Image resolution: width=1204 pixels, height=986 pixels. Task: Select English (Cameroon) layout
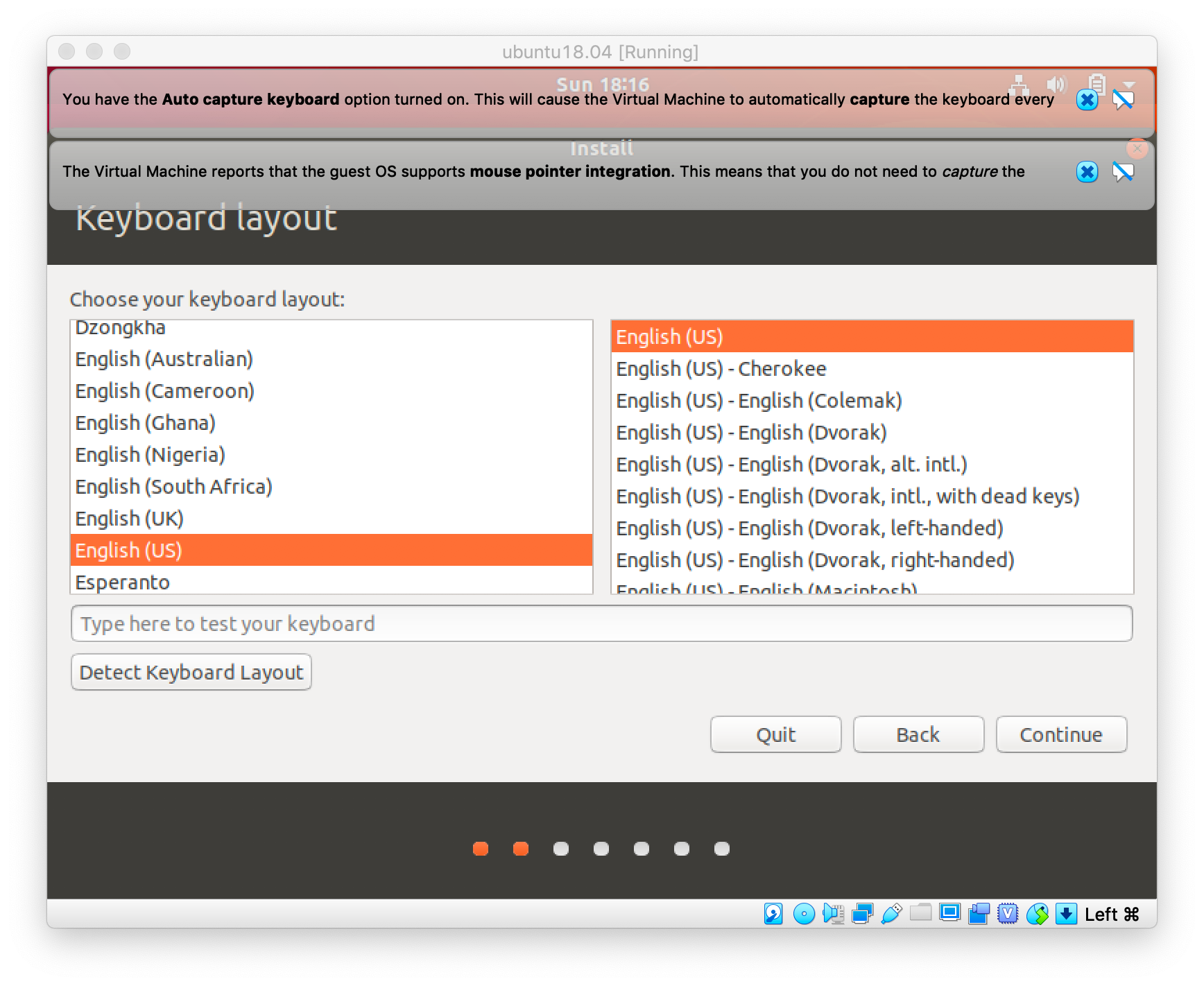pos(332,390)
